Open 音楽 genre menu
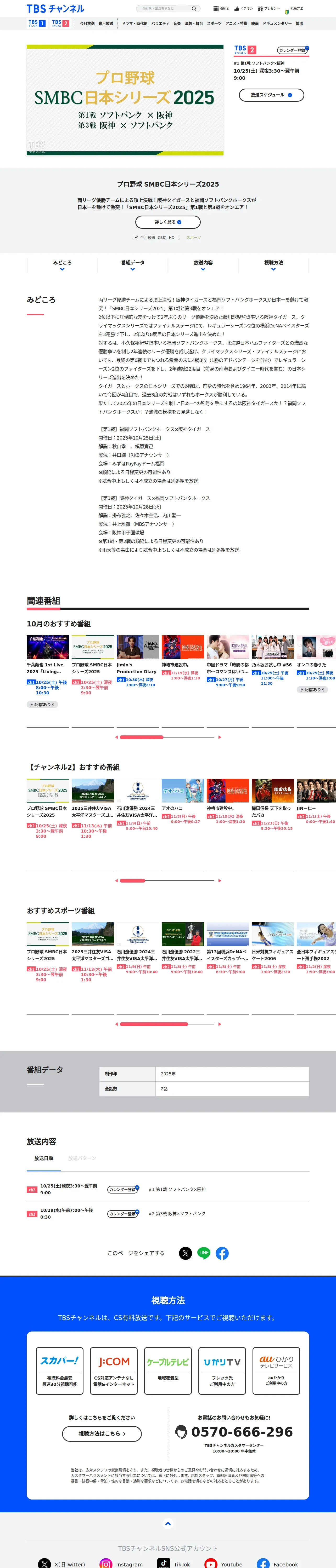The height and width of the screenshot is (1568, 336). (177, 24)
